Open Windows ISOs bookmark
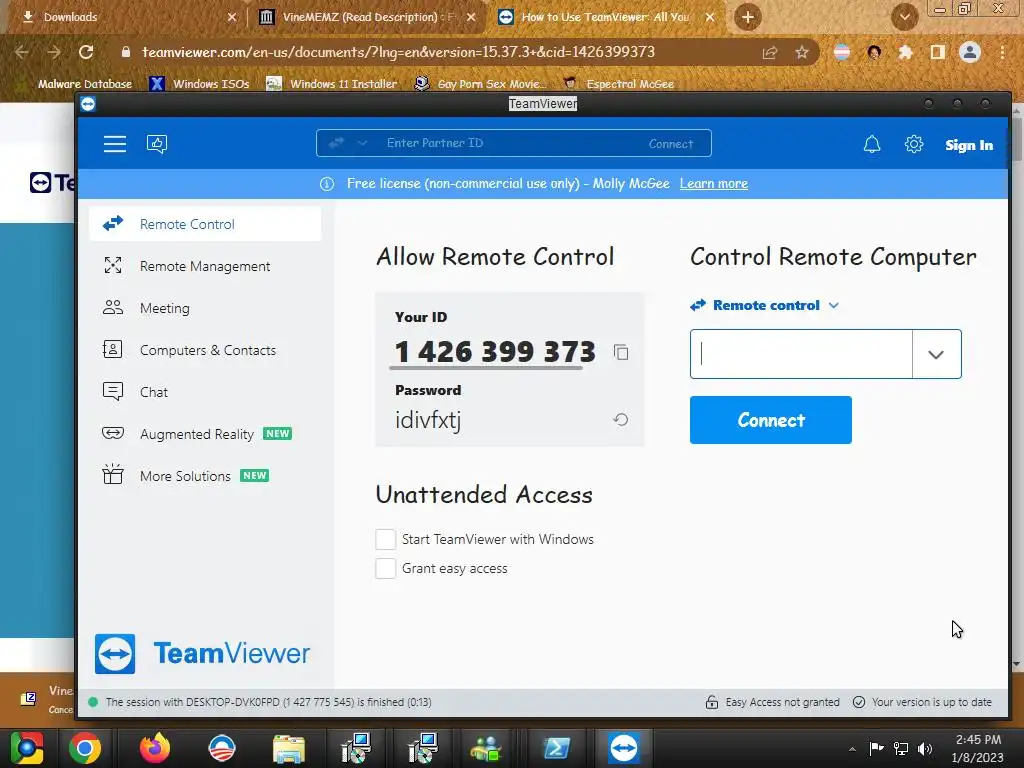1024x768 pixels. (200, 84)
